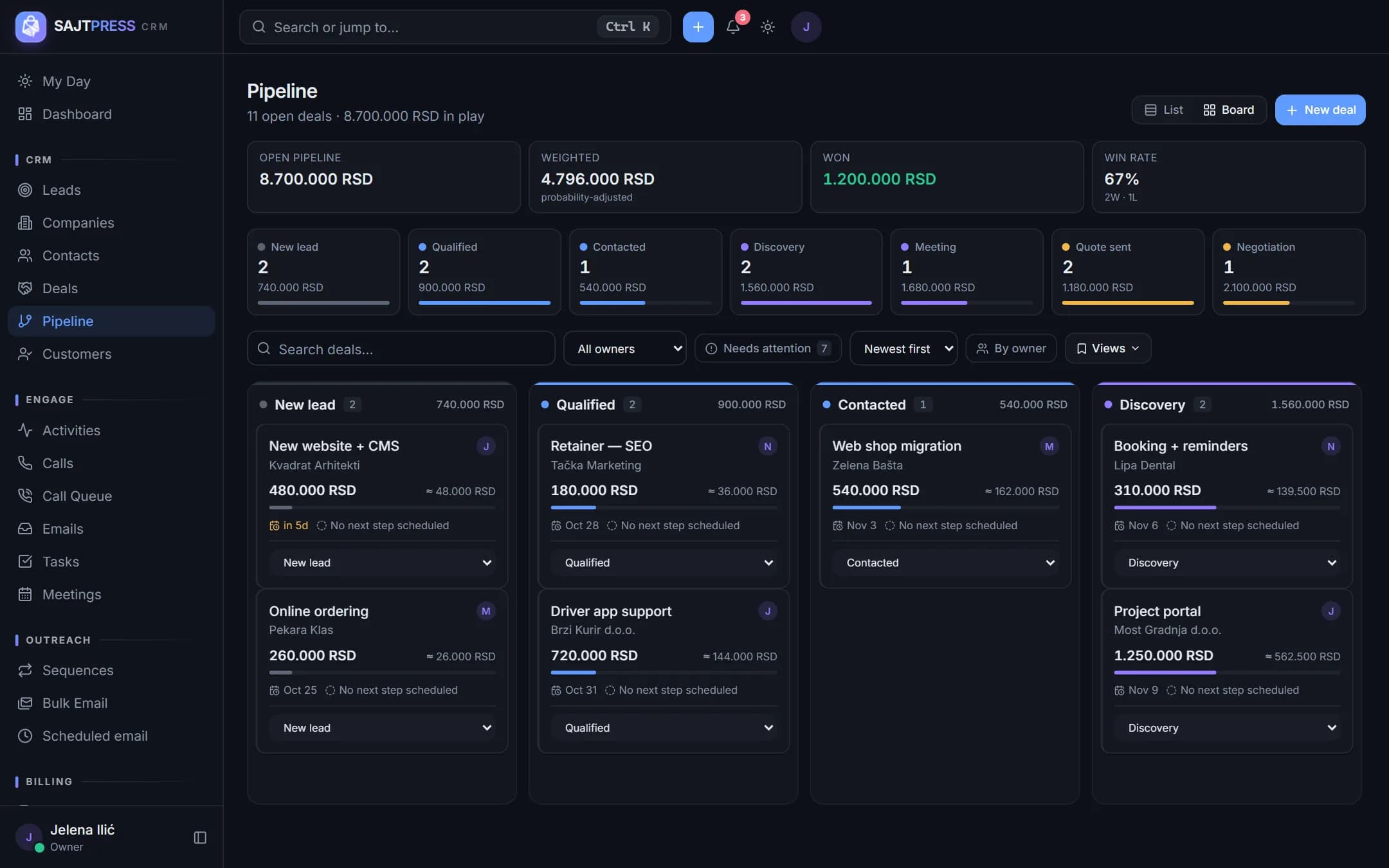Toggle the Needs attention filter
The width and height of the screenshot is (1389, 868).
pyautogui.click(x=768, y=348)
